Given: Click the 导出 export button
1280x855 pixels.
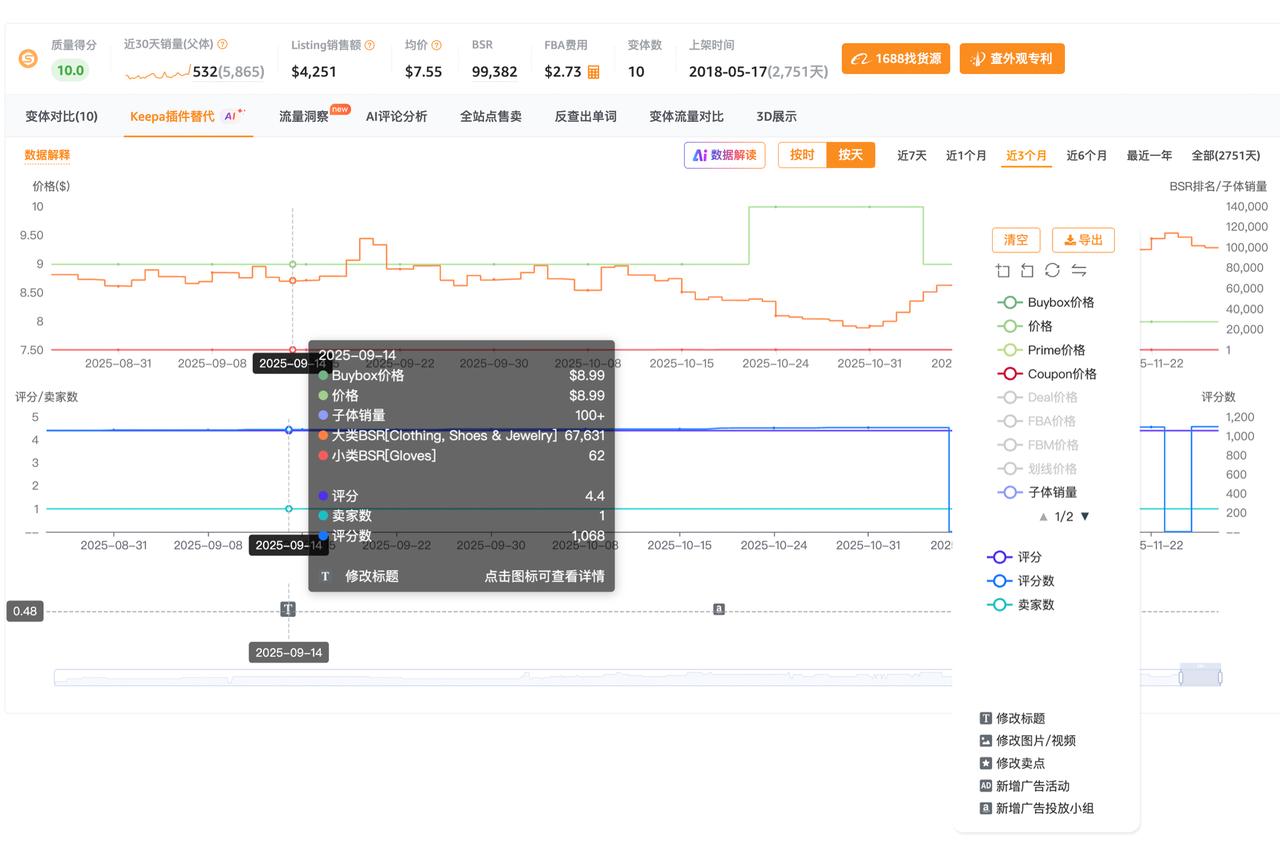Looking at the screenshot, I should (x=1083, y=240).
